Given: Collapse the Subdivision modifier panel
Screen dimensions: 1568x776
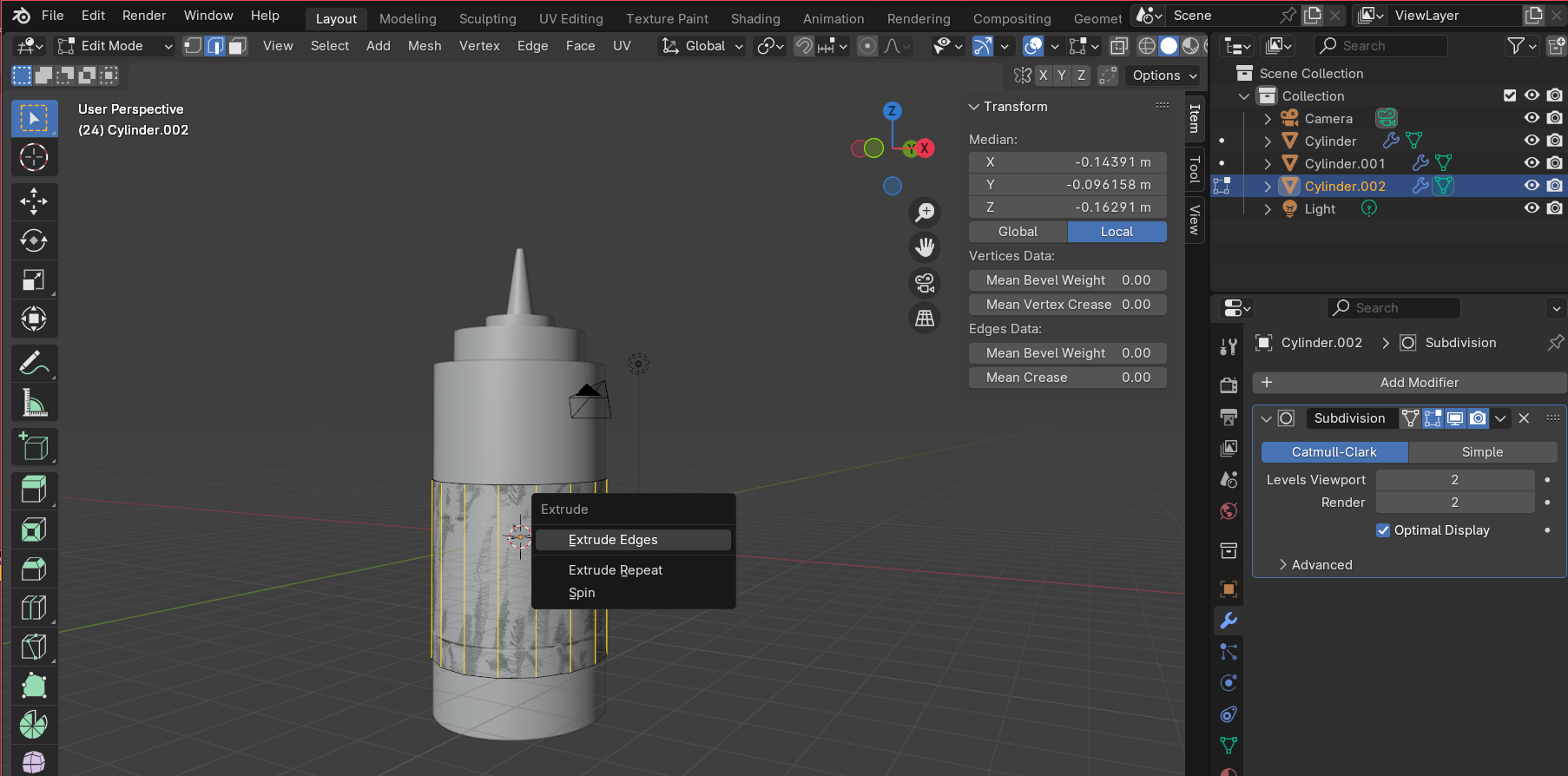Looking at the screenshot, I should point(1267,418).
